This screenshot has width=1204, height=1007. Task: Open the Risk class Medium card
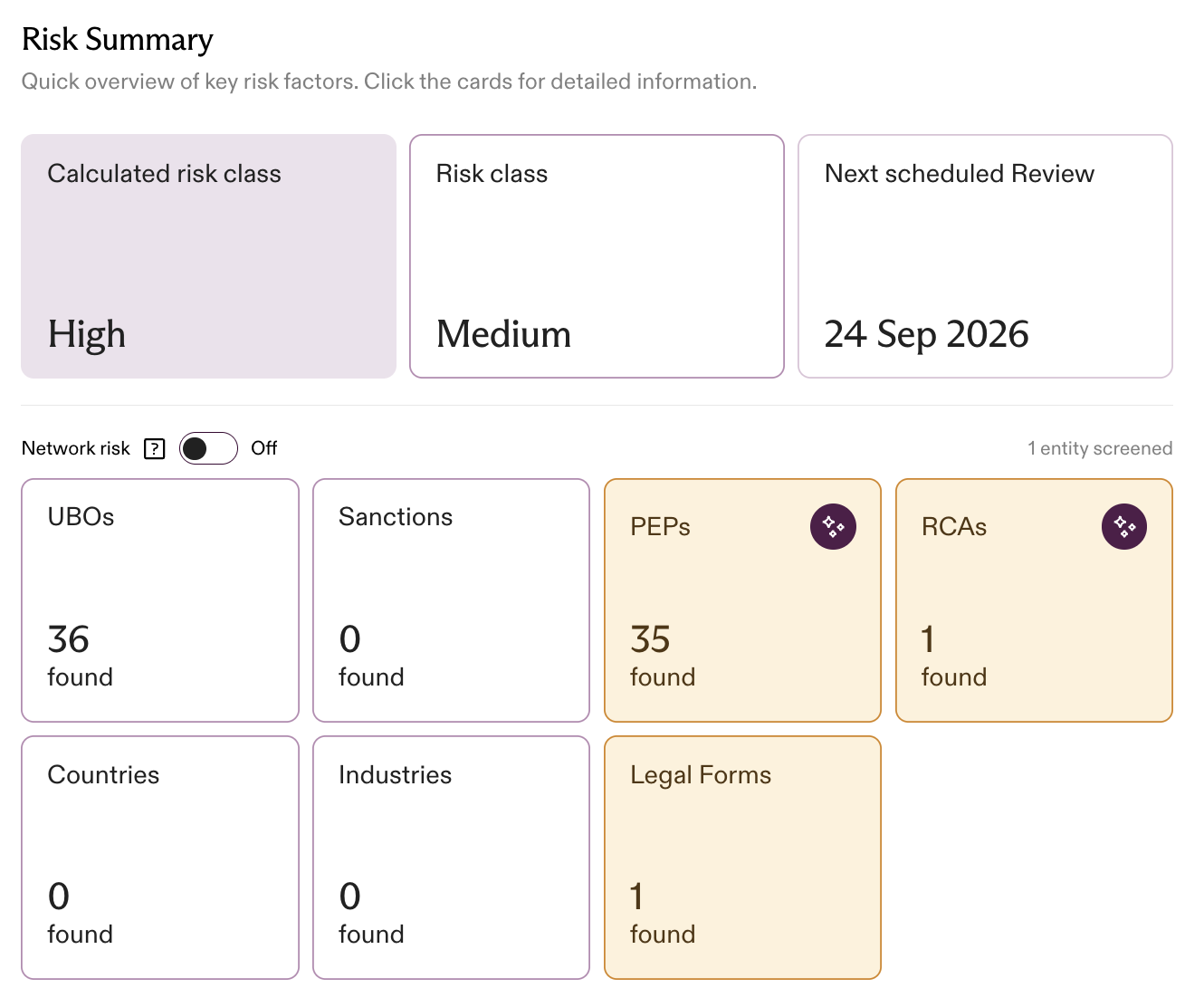pyautogui.click(x=597, y=256)
